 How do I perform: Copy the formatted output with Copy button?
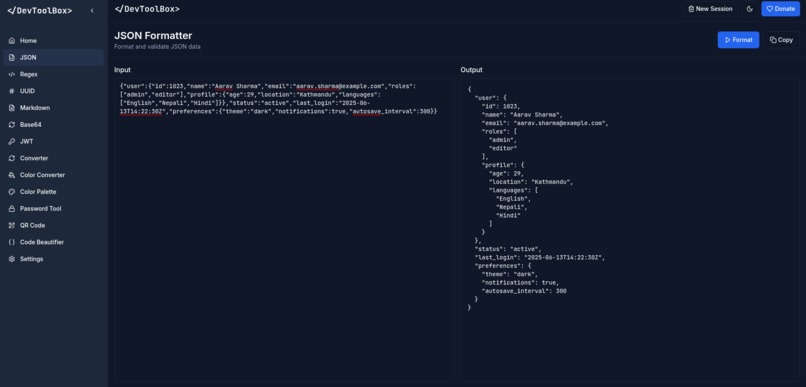[781, 40]
